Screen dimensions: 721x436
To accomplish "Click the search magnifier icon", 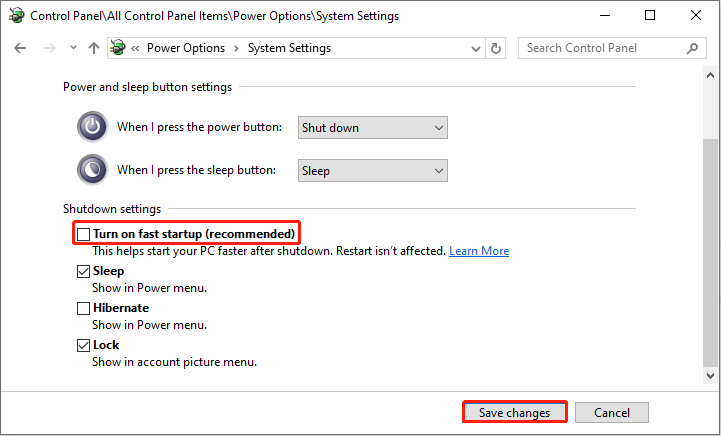I will [x=691, y=48].
